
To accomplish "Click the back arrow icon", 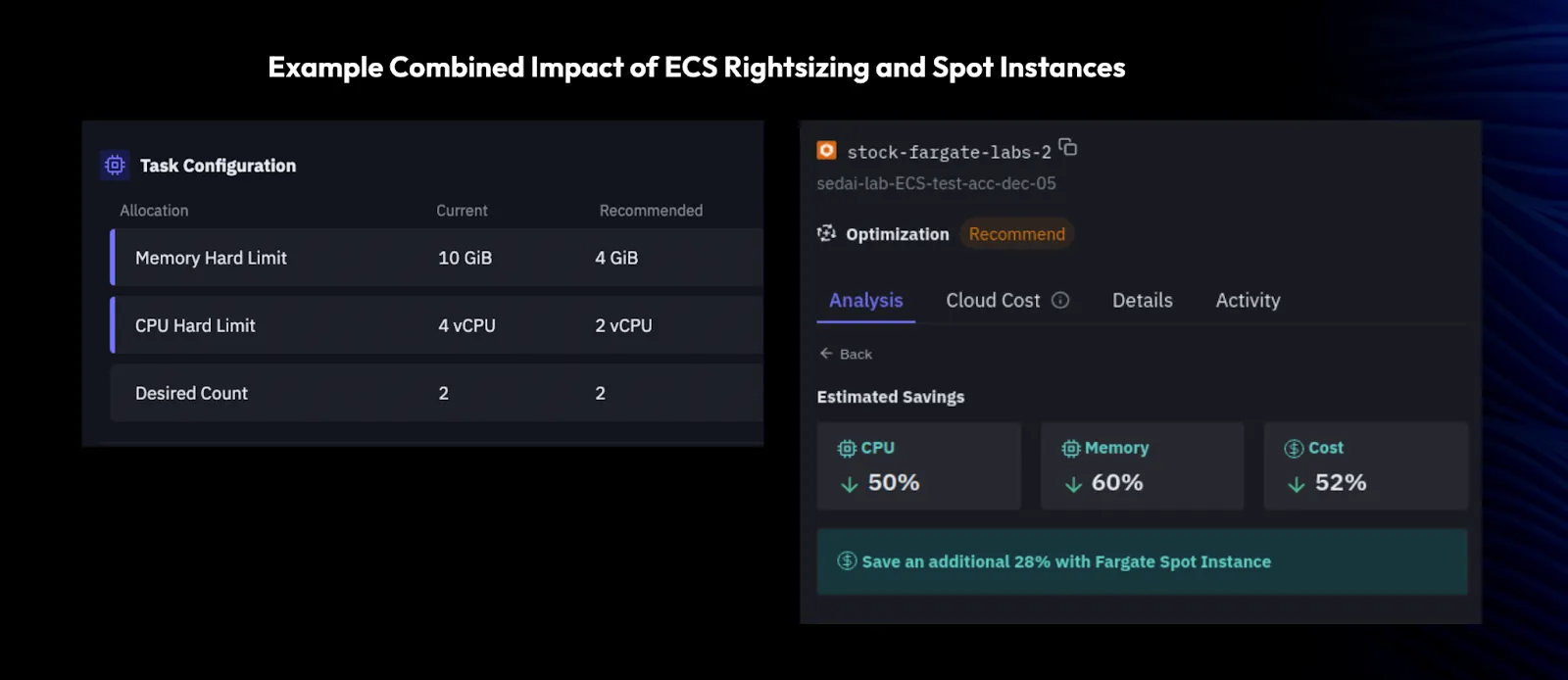I will click(826, 354).
